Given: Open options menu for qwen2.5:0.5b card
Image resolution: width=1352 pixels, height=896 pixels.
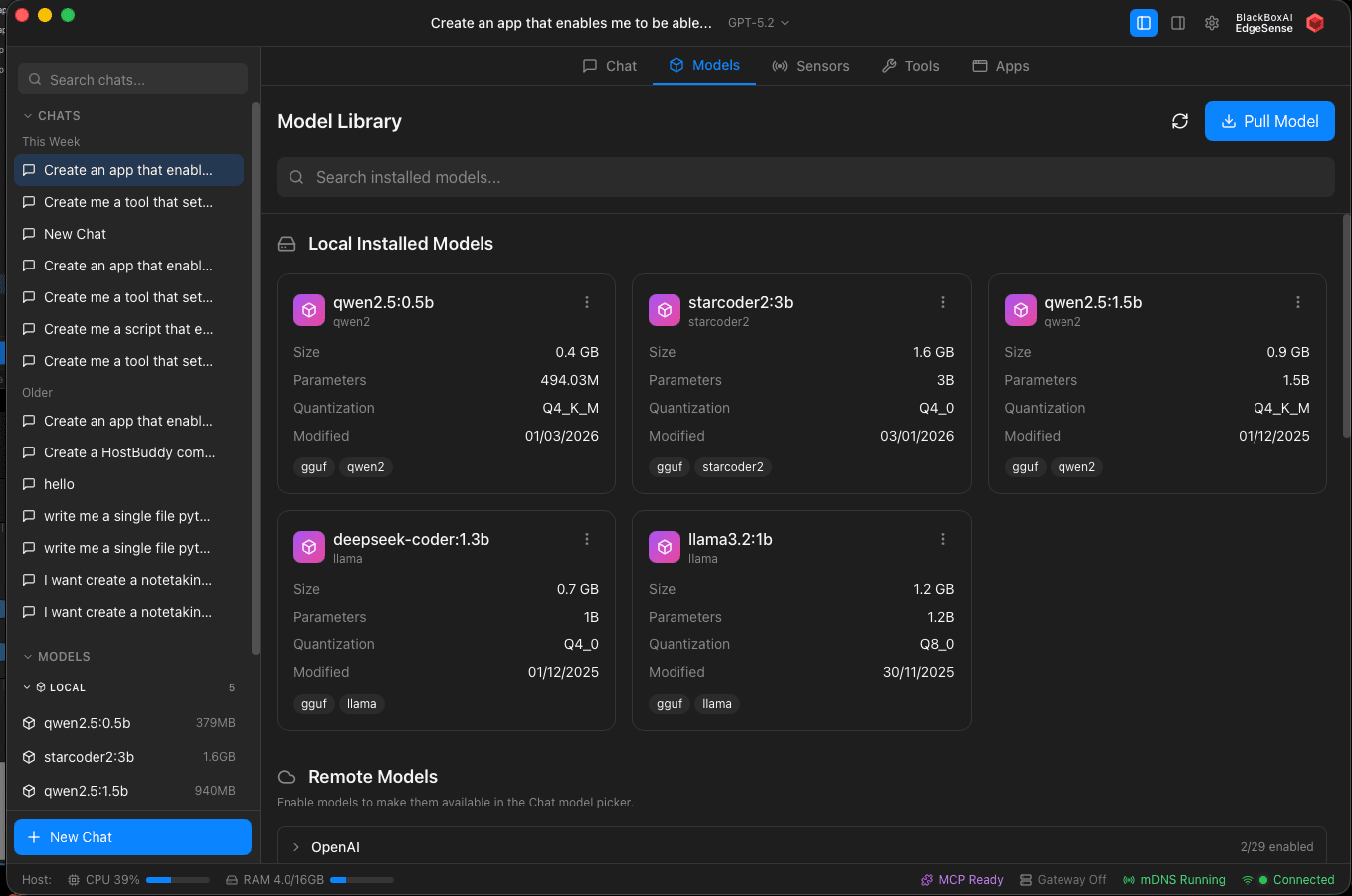Looking at the screenshot, I should point(587,302).
